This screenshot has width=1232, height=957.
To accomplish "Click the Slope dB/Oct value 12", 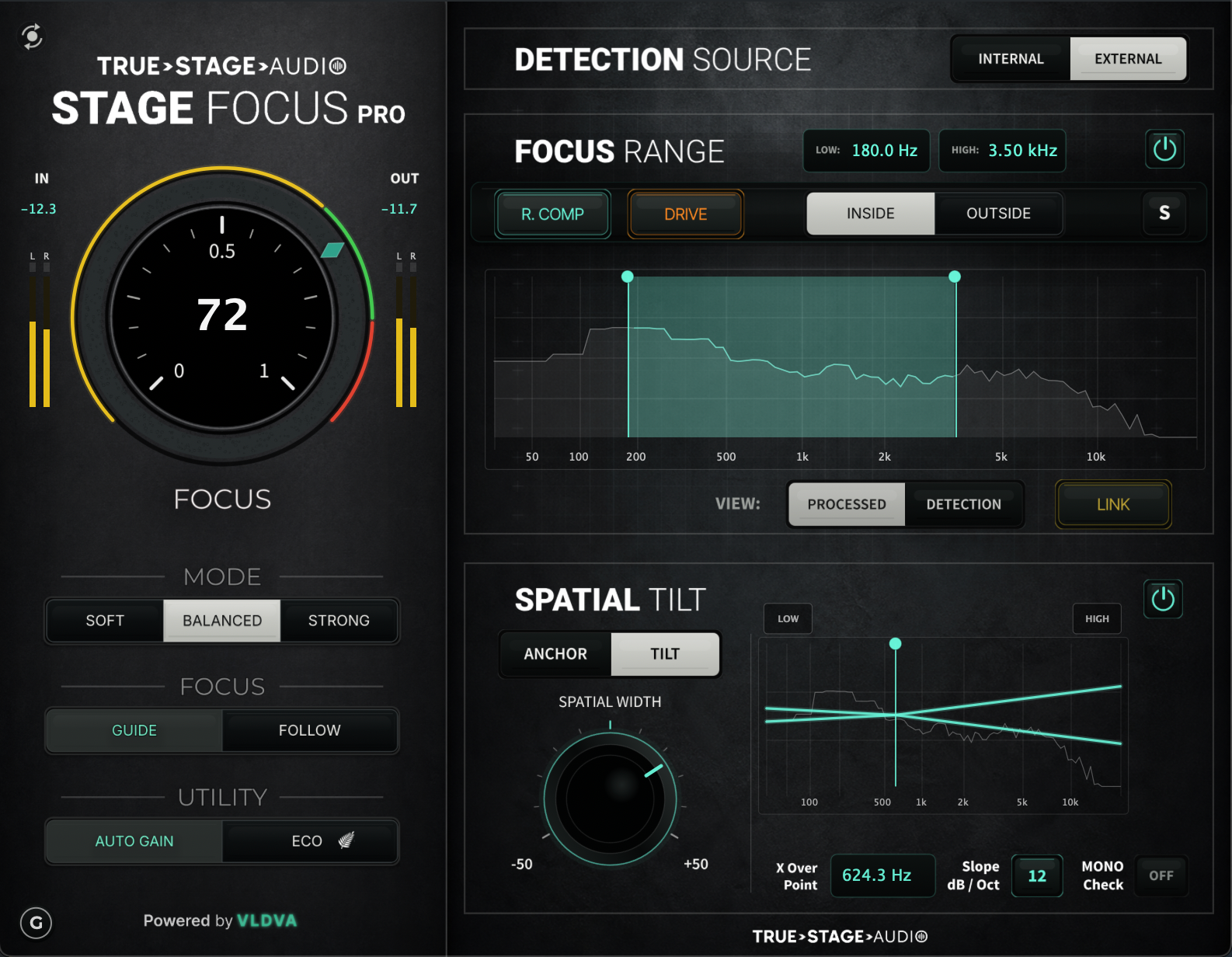I will click(1037, 875).
